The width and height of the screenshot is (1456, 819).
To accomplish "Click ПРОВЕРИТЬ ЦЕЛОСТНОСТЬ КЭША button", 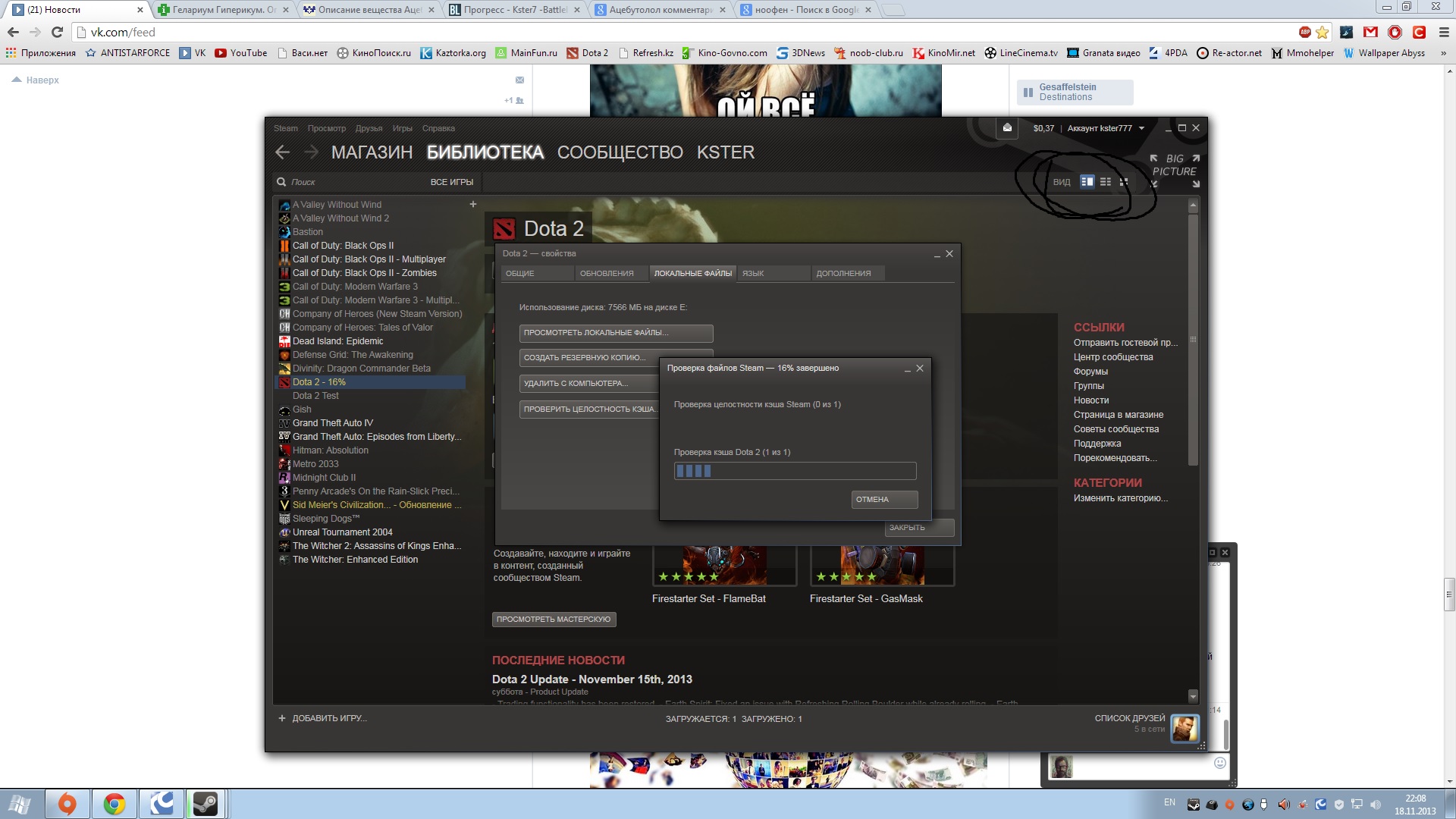I will 589,409.
